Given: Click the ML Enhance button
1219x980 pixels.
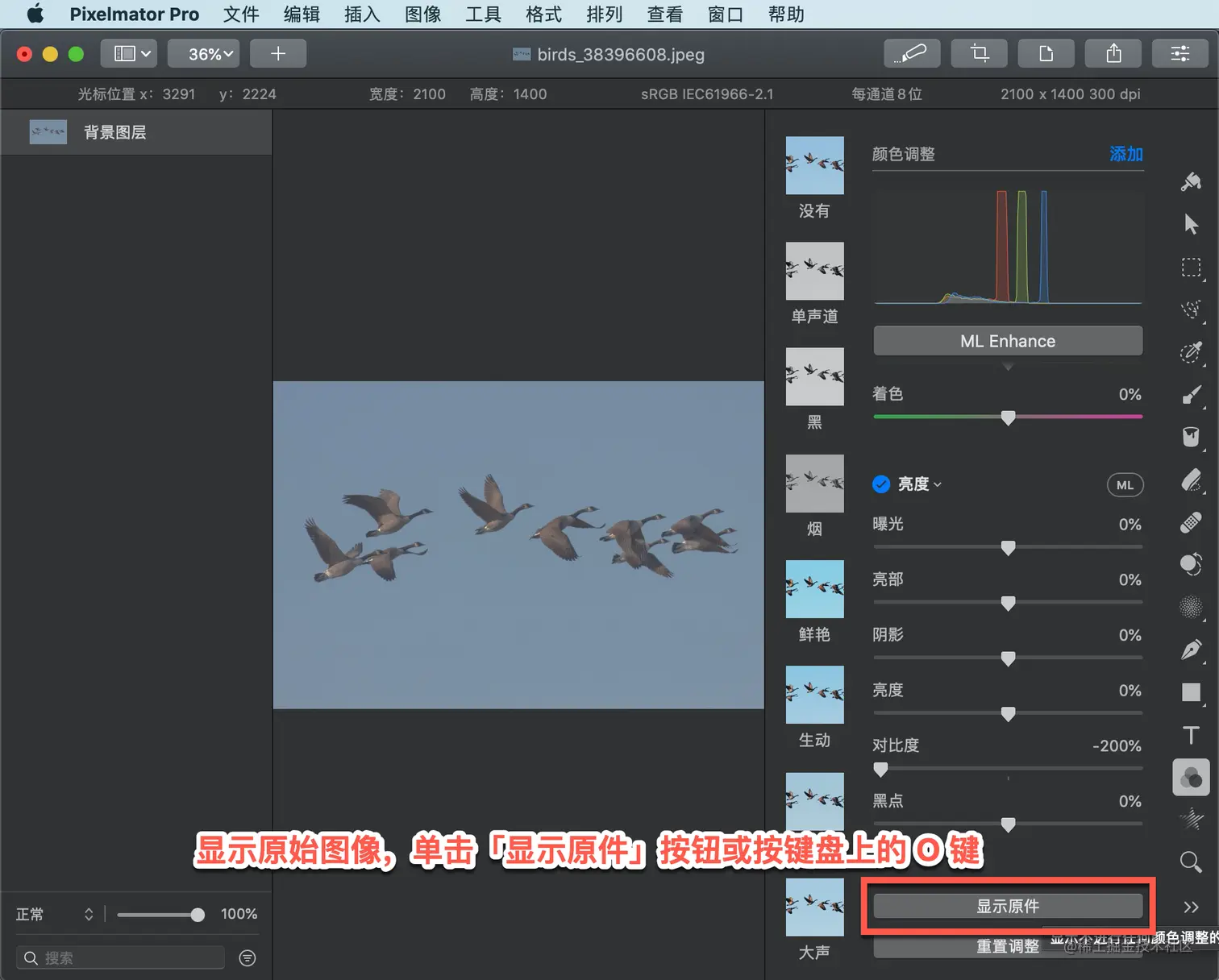Looking at the screenshot, I should coord(1008,341).
